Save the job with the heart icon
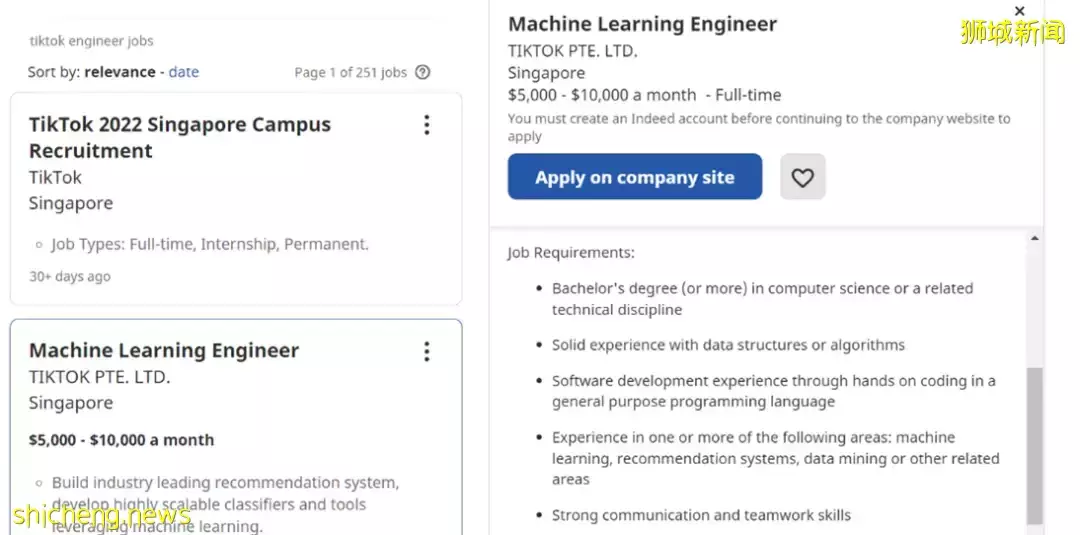Image resolution: width=1080 pixels, height=535 pixels. click(802, 177)
